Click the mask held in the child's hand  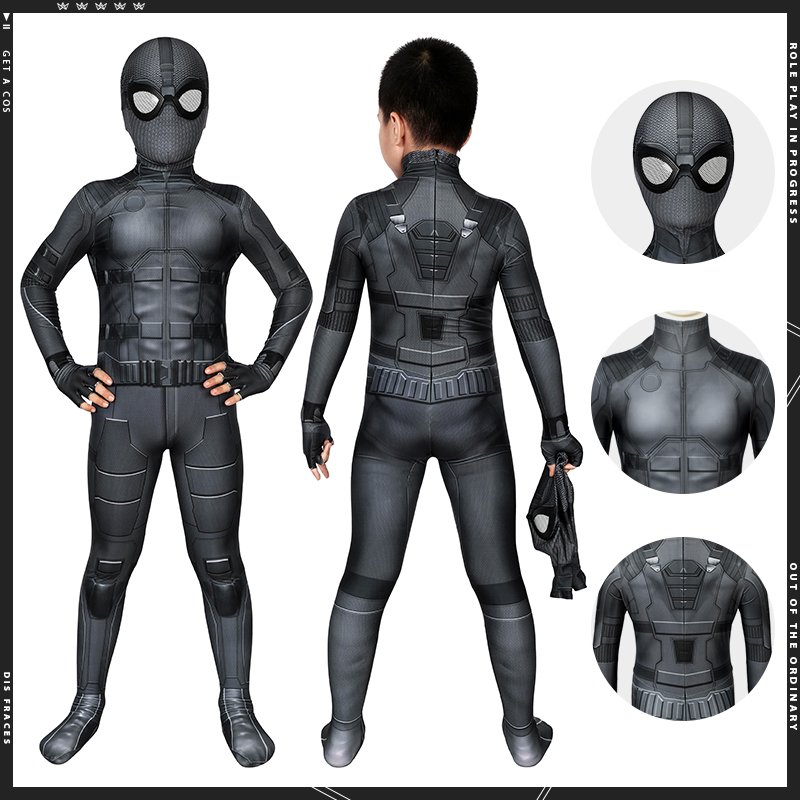(x=556, y=528)
